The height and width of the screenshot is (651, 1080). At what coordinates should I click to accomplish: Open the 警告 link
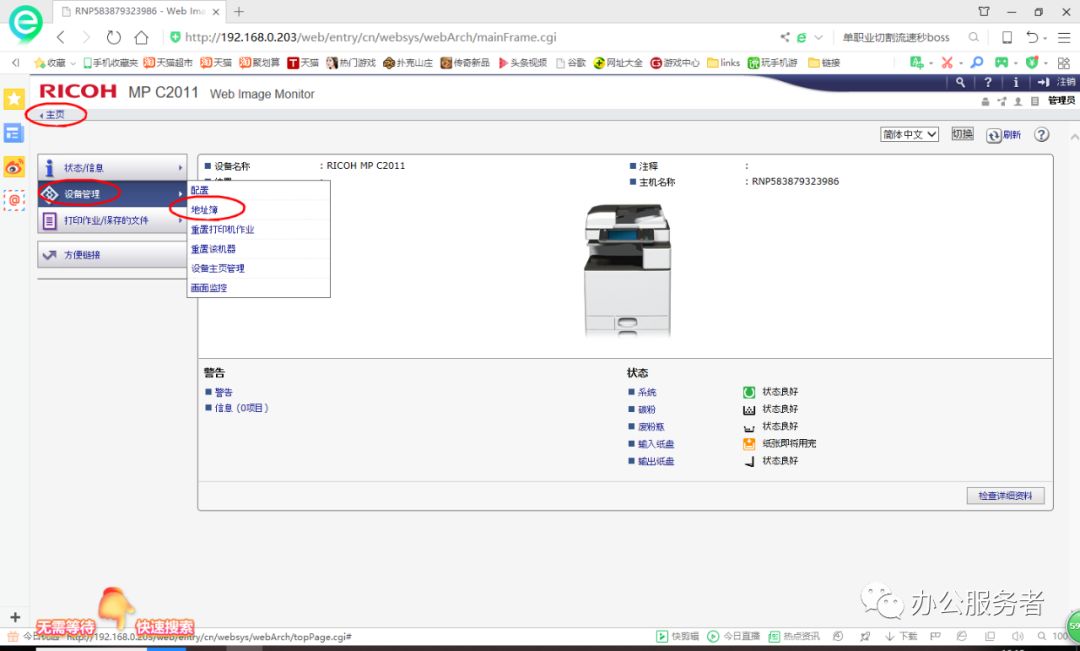point(223,392)
